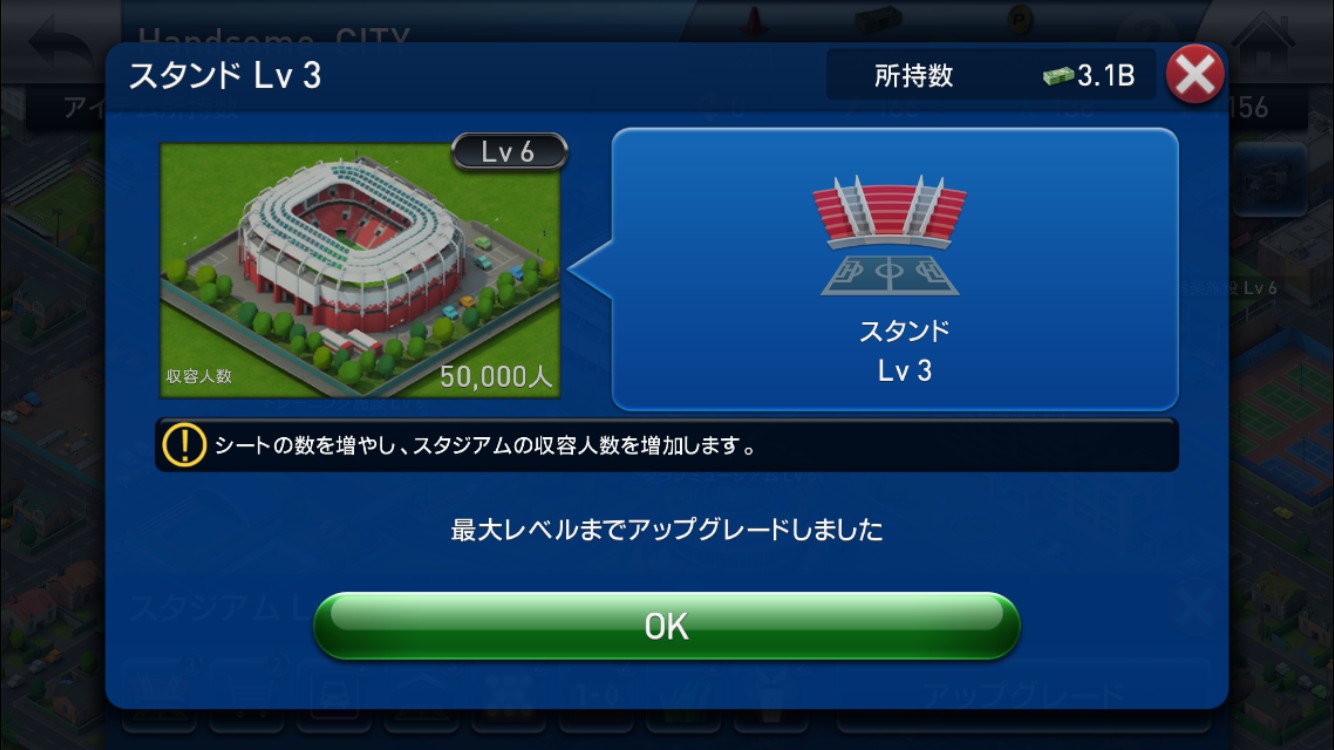The height and width of the screenshot is (750, 1334).
Task: Tap the dimmed アップグレード button behind dialog
Action: tap(1022, 697)
